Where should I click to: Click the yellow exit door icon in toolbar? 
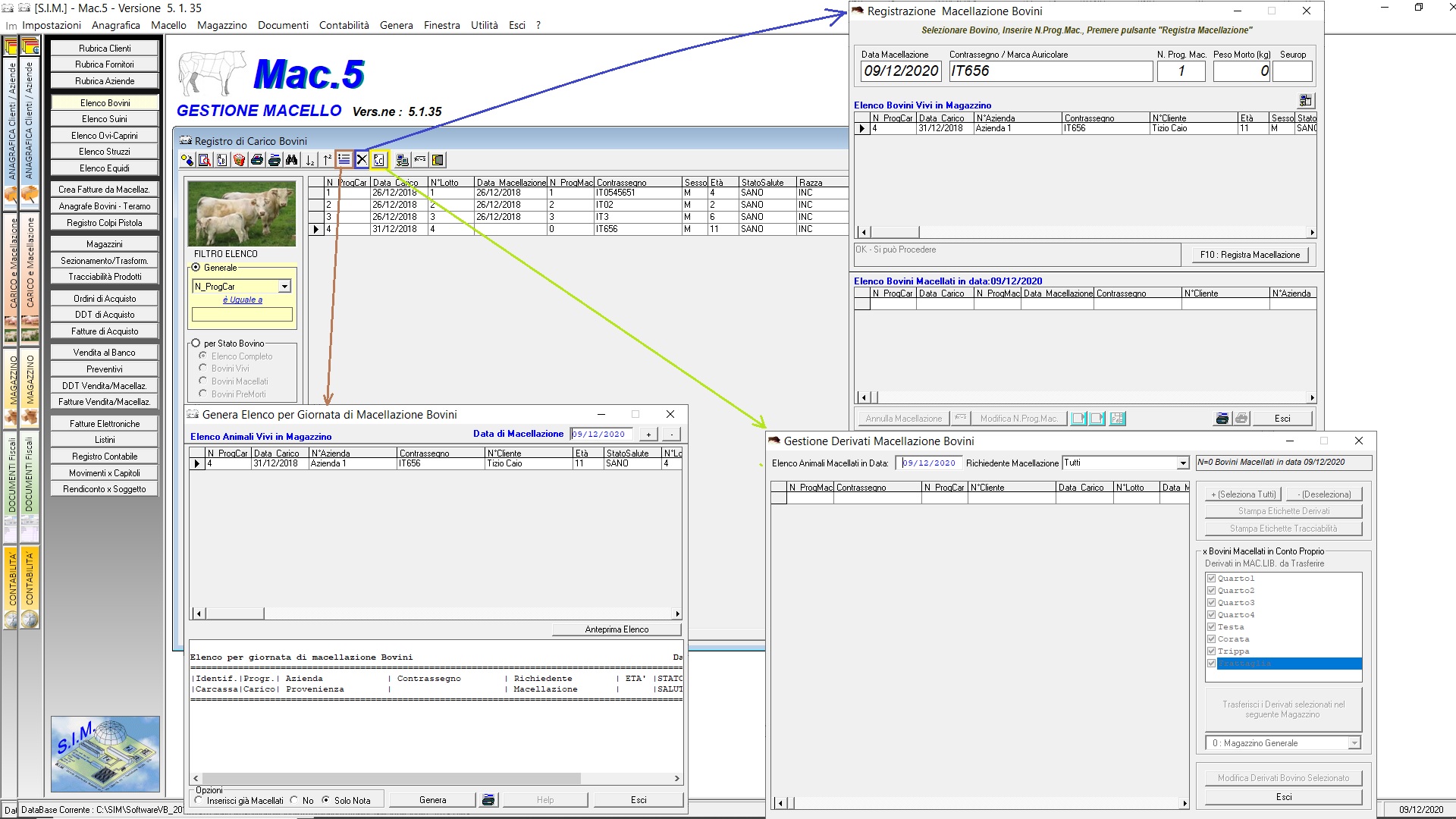[438, 160]
